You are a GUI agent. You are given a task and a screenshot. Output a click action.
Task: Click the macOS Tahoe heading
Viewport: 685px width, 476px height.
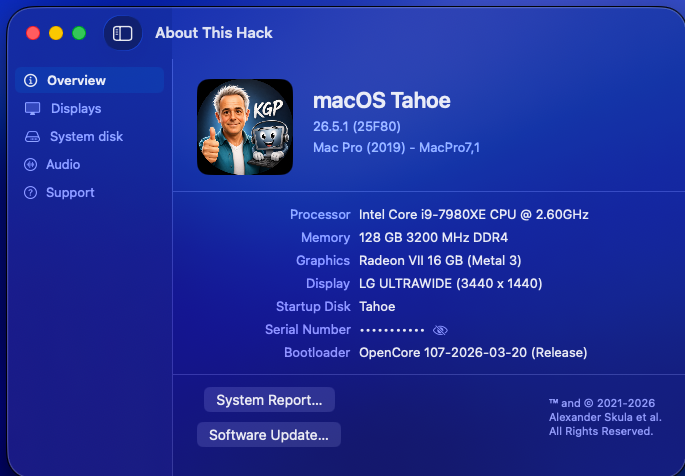(x=382, y=100)
